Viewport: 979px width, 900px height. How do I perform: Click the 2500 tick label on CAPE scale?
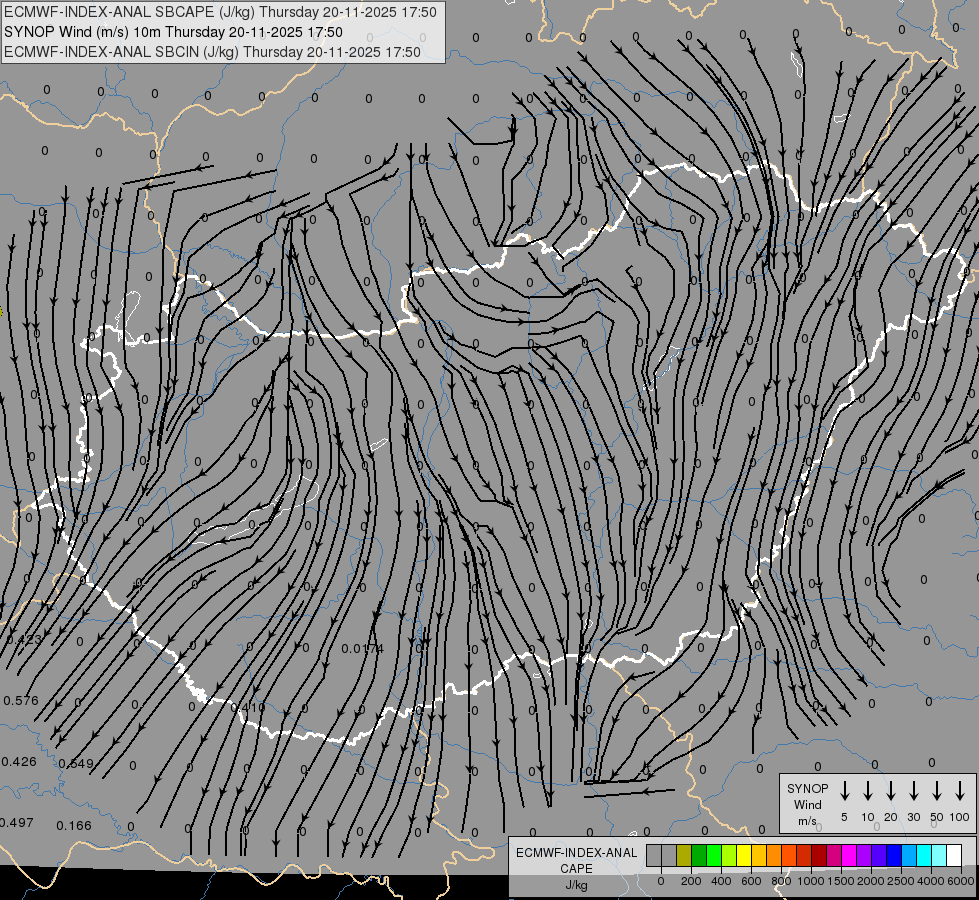tap(901, 881)
